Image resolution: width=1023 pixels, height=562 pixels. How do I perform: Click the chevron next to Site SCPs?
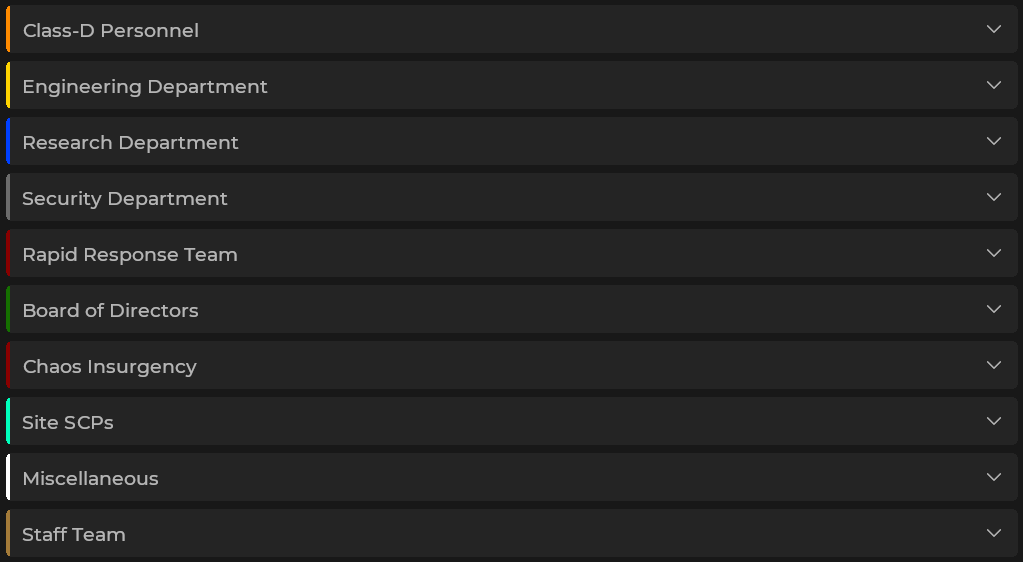[x=993, y=422]
